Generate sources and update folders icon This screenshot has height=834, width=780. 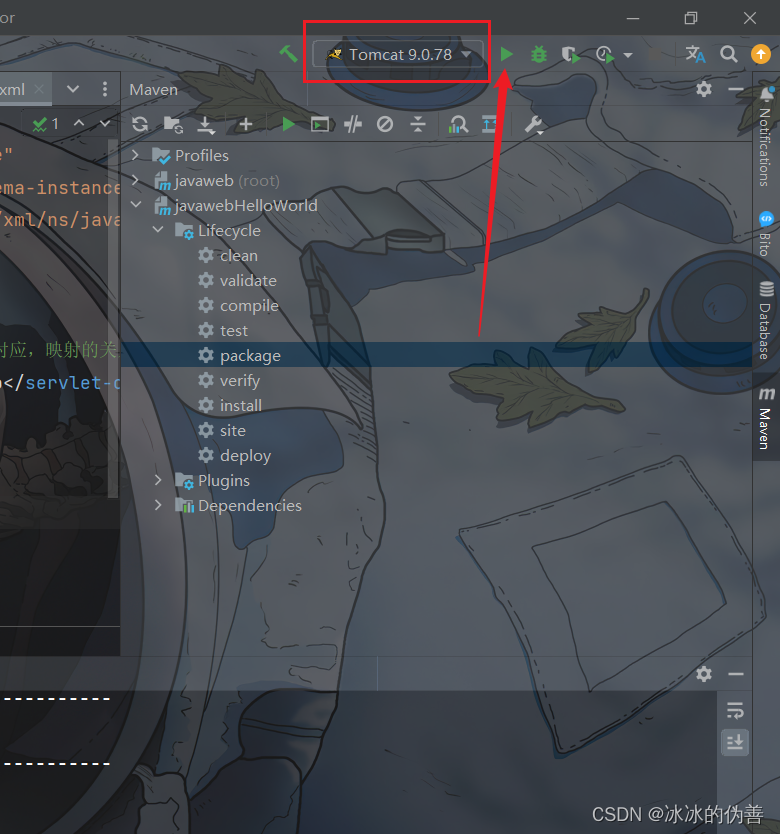tap(173, 124)
